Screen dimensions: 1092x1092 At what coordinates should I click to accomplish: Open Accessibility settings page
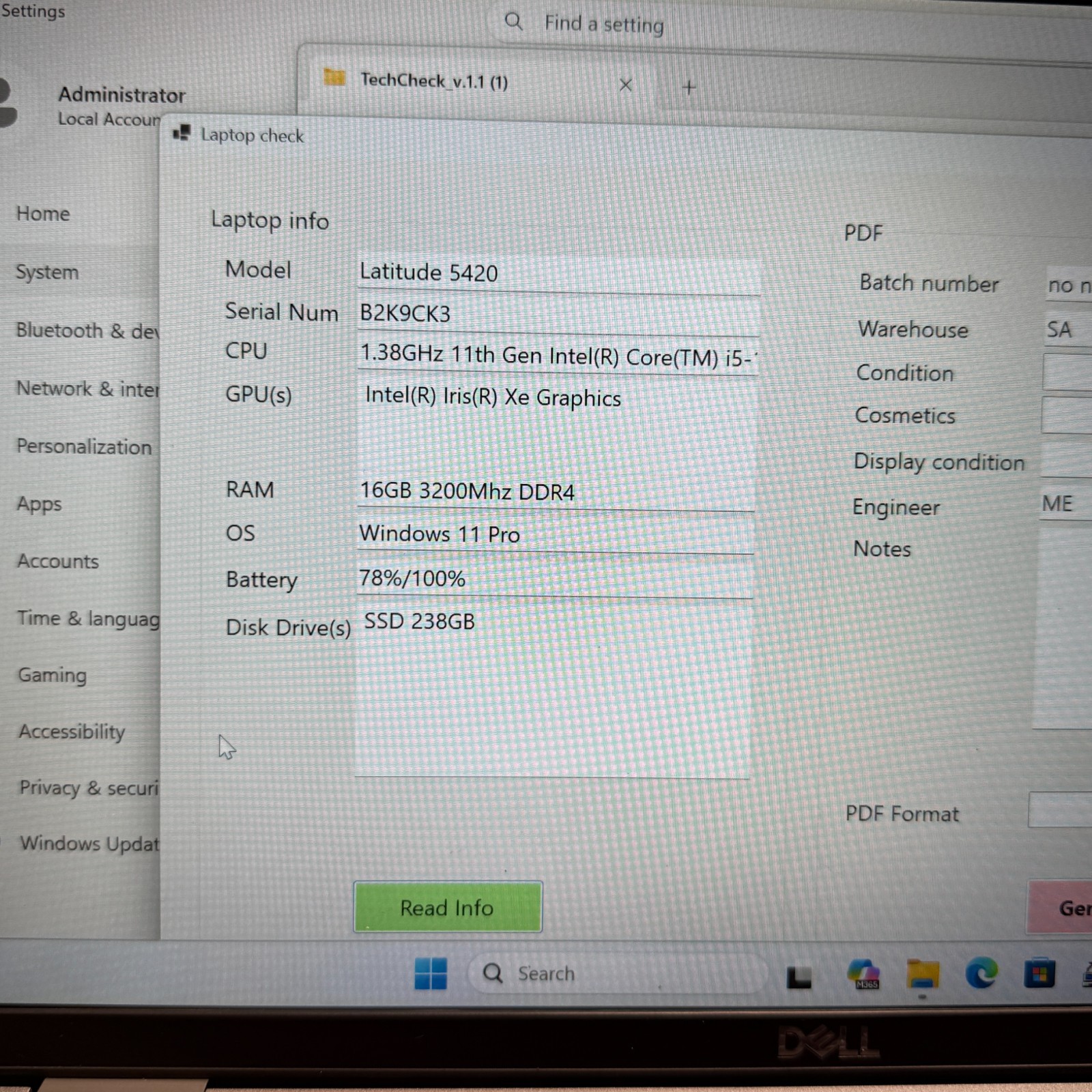coord(72,732)
